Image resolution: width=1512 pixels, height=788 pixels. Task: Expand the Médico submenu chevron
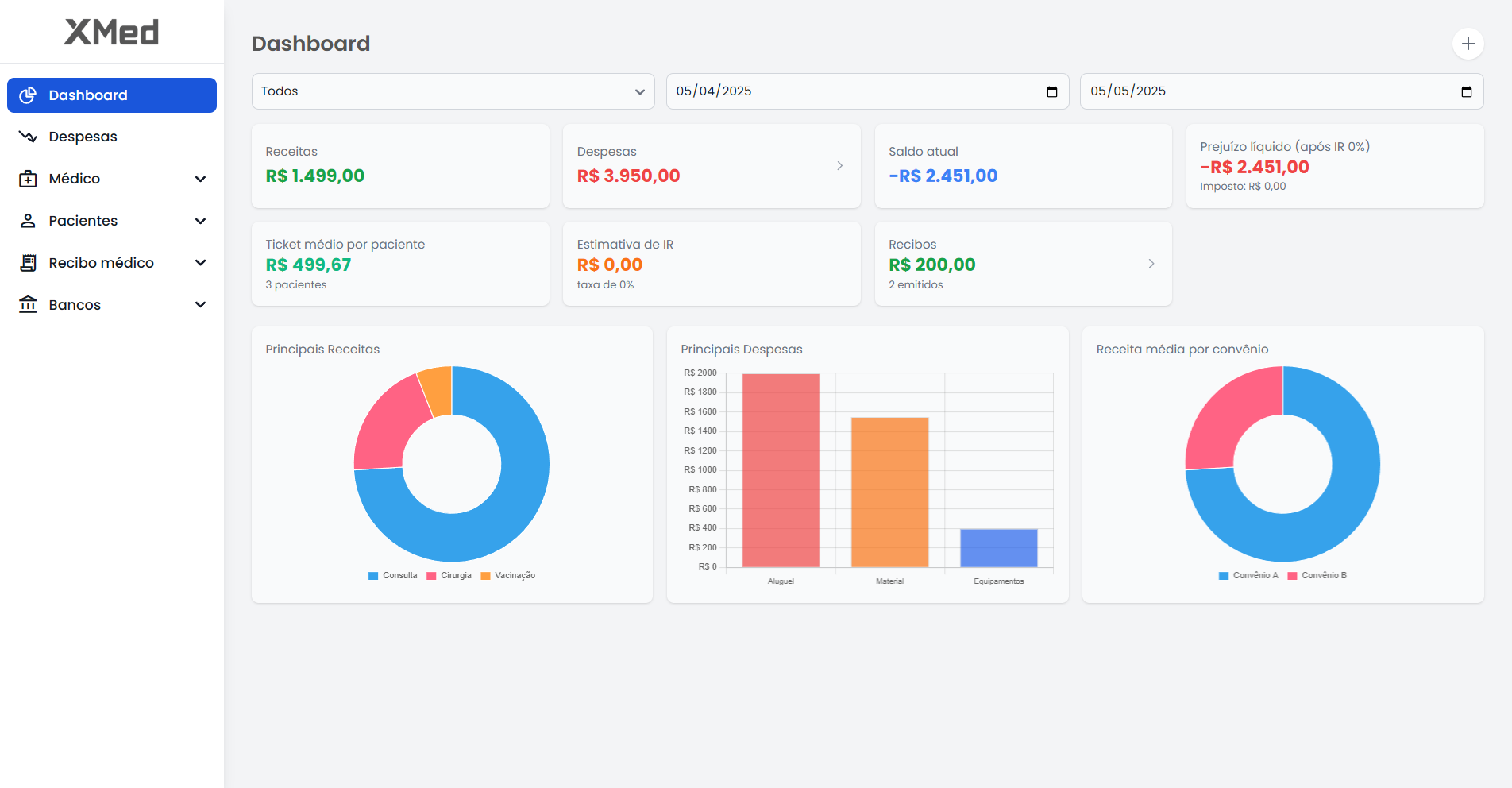(201, 179)
